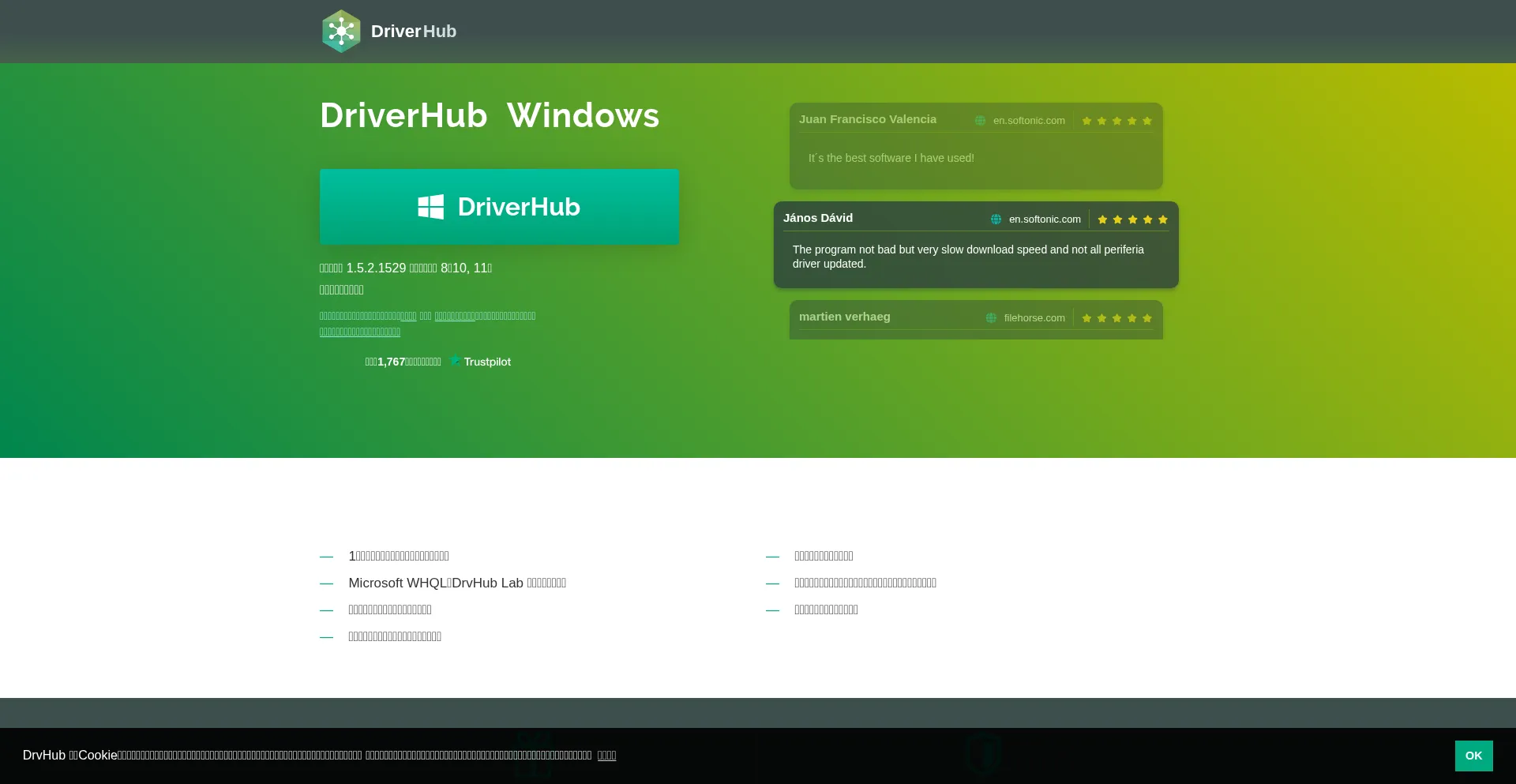Viewport: 1516px width, 784px height.
Task: Open en.softonic.com in Juan Francisco Valencia's review
Action: point(1029,121)
